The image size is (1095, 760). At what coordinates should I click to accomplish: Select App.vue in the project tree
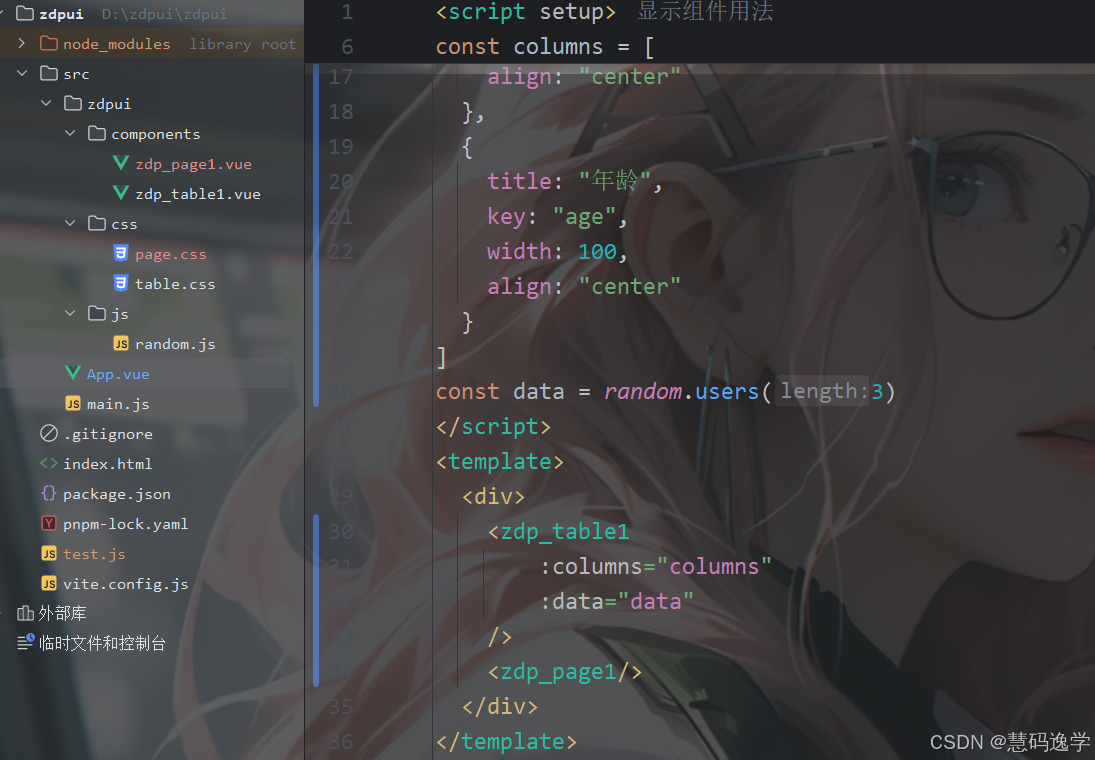click(x=118, y=374)
